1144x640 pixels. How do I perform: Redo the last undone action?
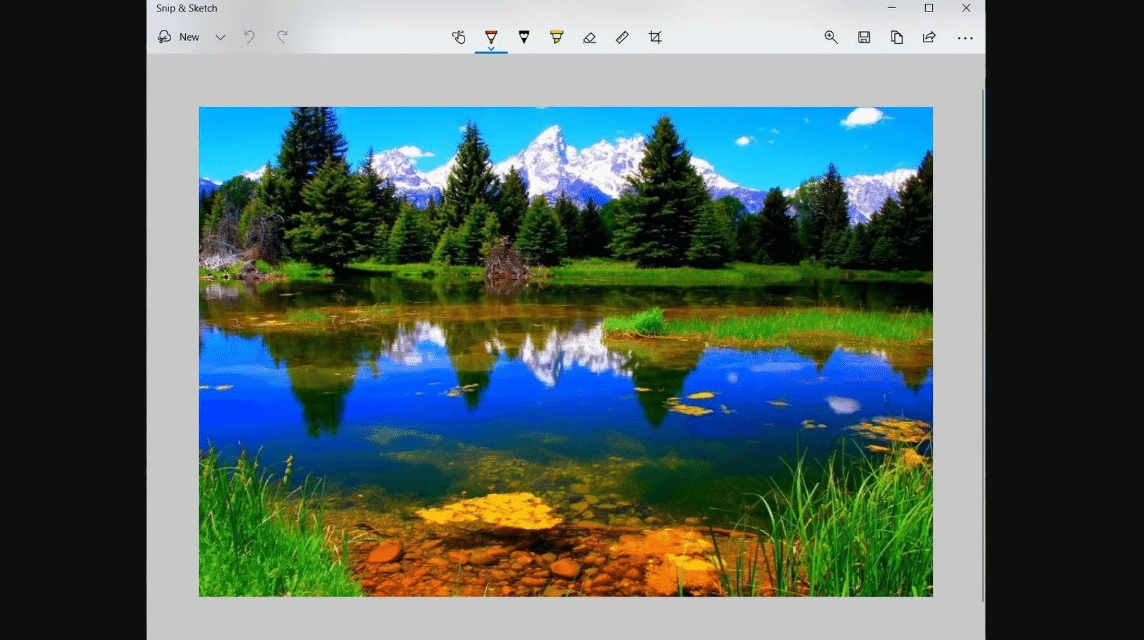(x=282, y=37)
